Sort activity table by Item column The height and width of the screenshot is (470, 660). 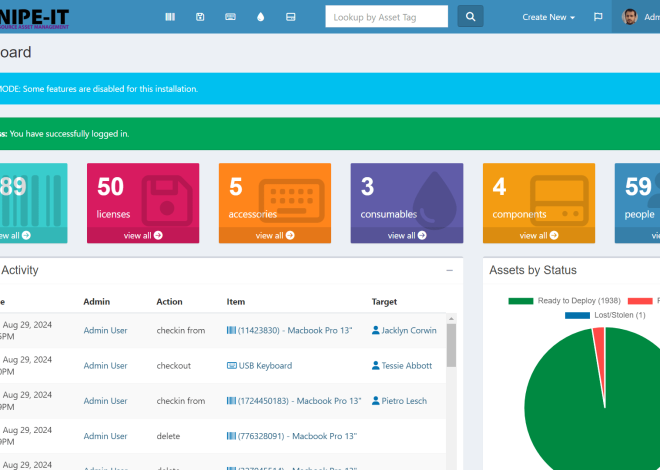tap(236, 302)
